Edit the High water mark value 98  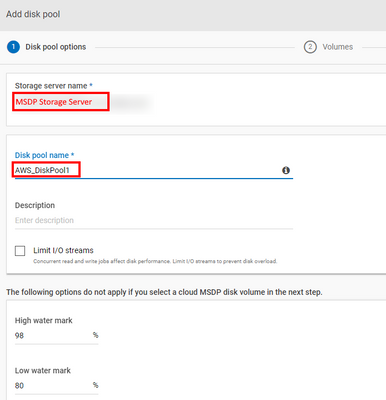(56, 335)
